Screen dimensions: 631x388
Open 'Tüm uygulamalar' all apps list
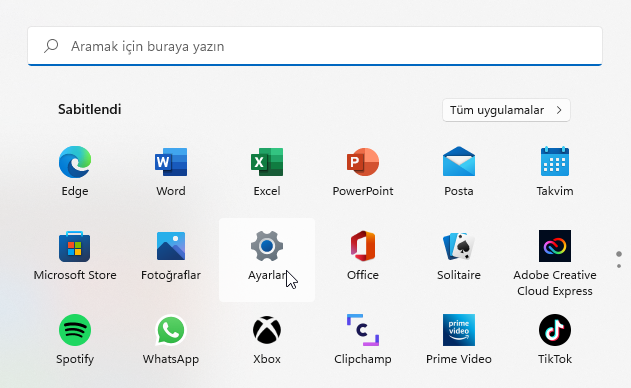pyautogui.click(x=506, y=110)
